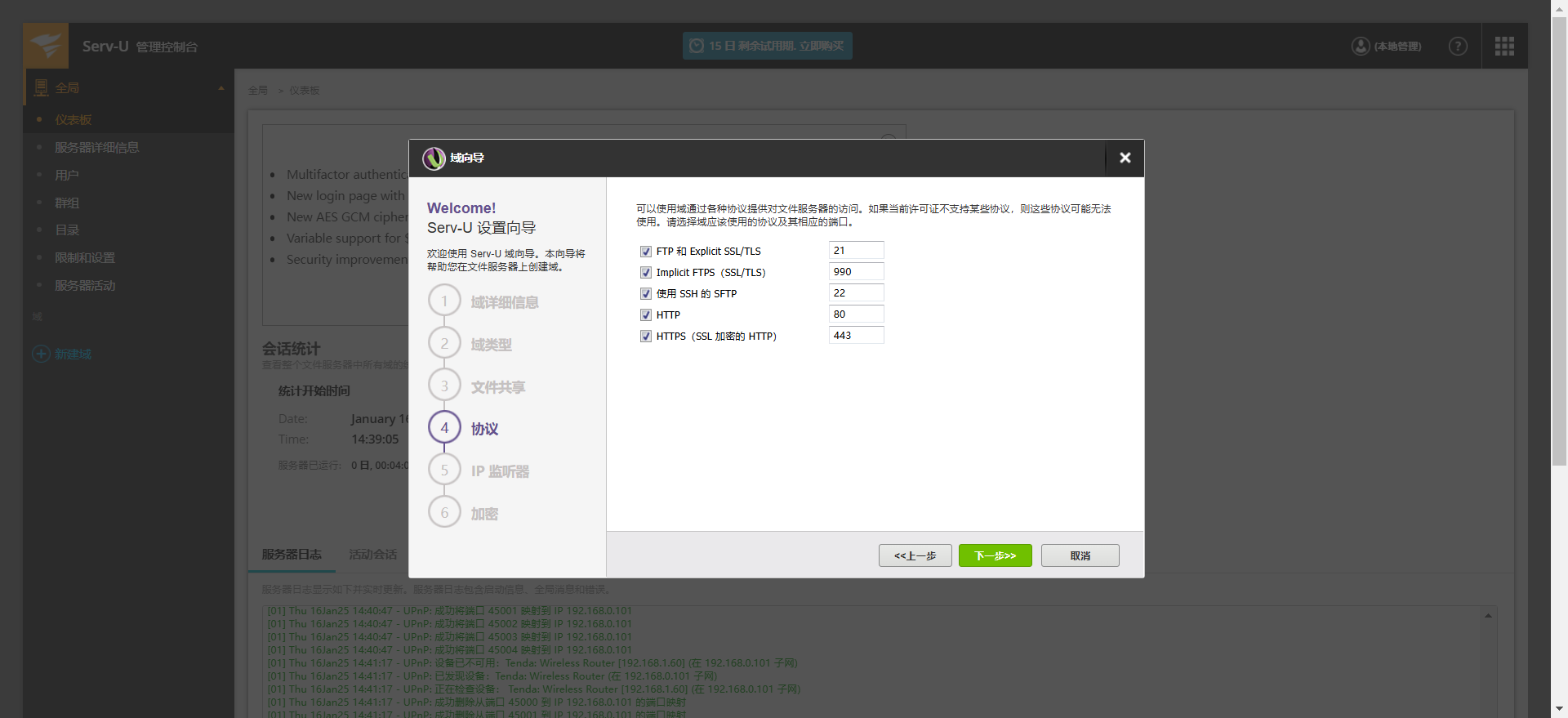Open 仪表板 in the sidebar
Image resolution: width=1568 pixels, height=718 pixels.
73,120
